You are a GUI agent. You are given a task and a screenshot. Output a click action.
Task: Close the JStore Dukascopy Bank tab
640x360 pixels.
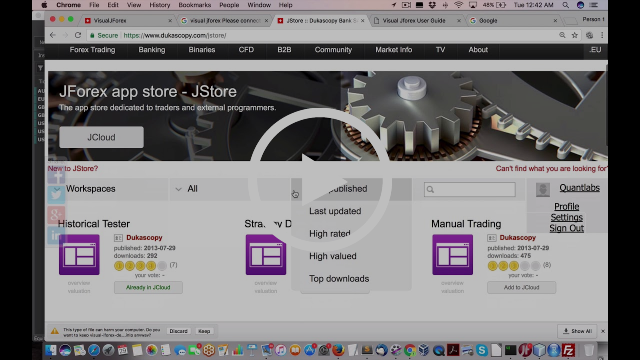[362, 20]
